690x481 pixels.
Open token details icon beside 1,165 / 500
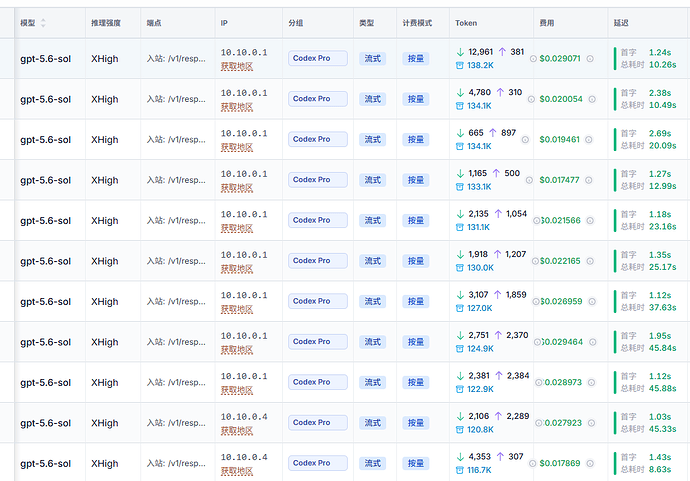(x=529, y=180)
